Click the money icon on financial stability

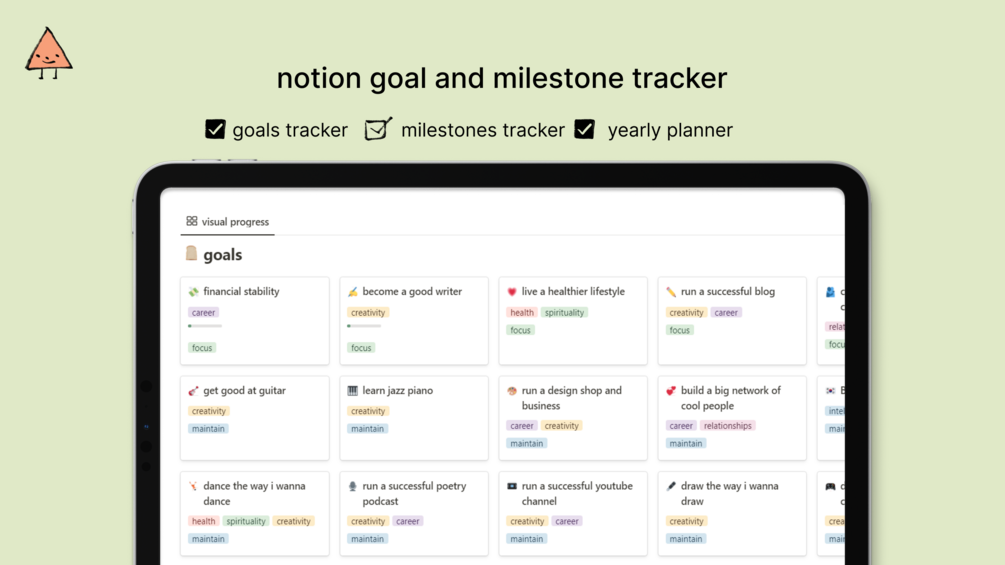(193, 292)
